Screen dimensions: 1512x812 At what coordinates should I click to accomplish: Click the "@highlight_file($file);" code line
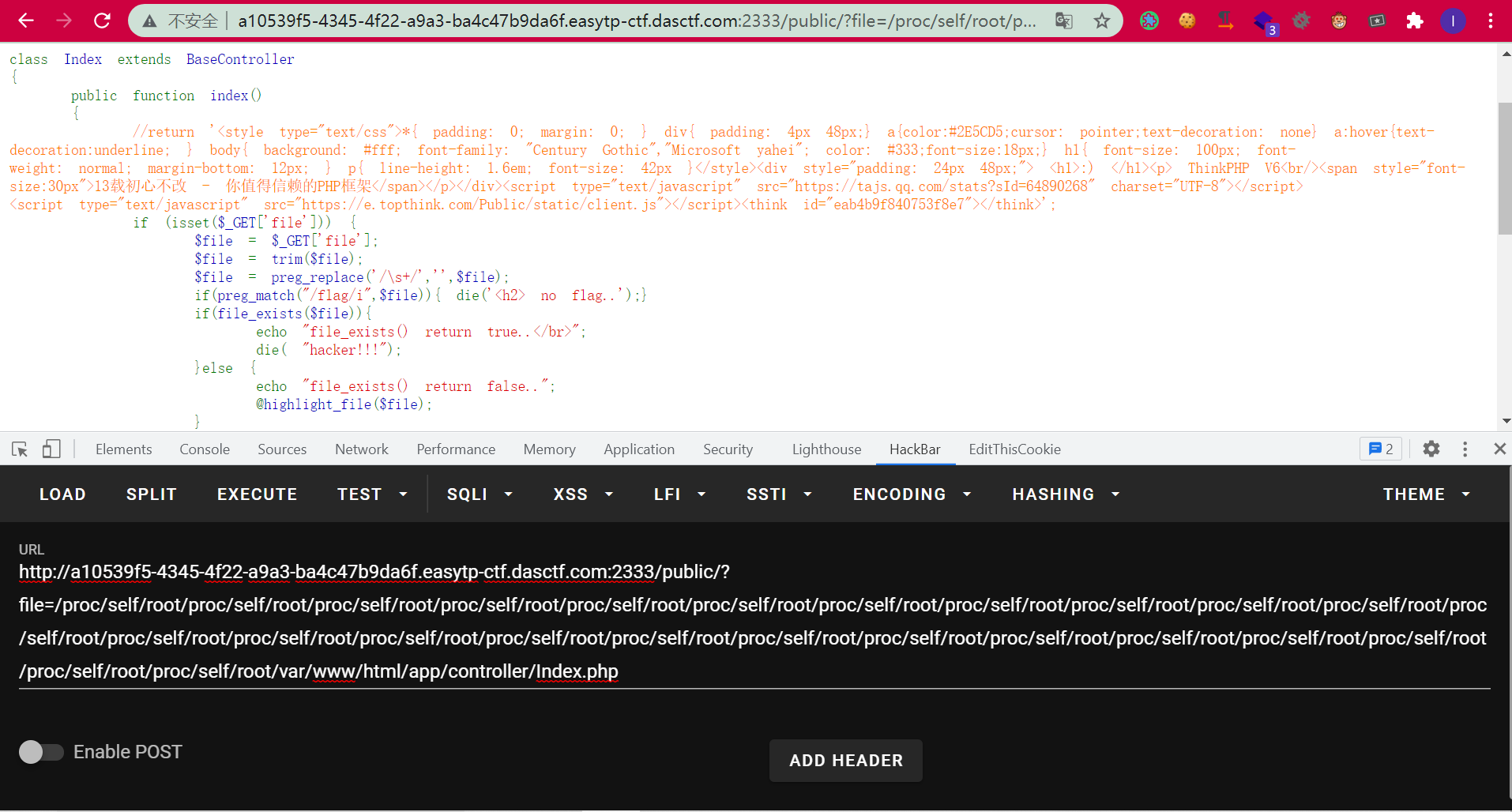click(x=344, y=404)
